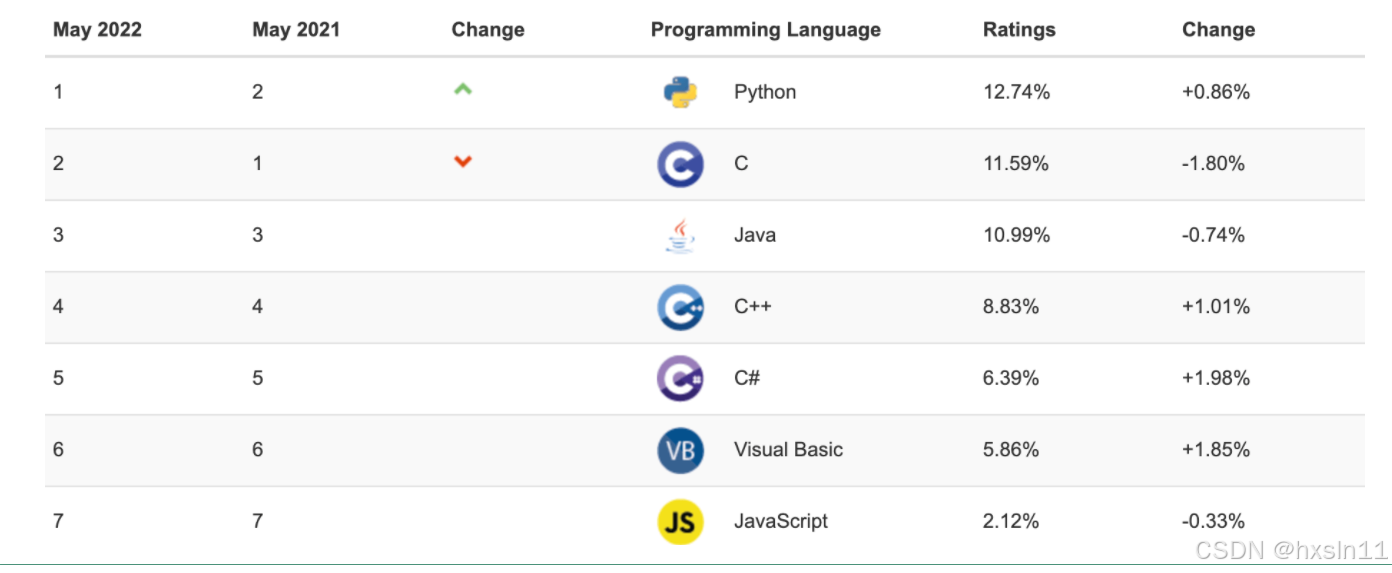1392x573 pixels.
Task: Select the C language name text
Action: pyautogui.click(x=741, y=164)
